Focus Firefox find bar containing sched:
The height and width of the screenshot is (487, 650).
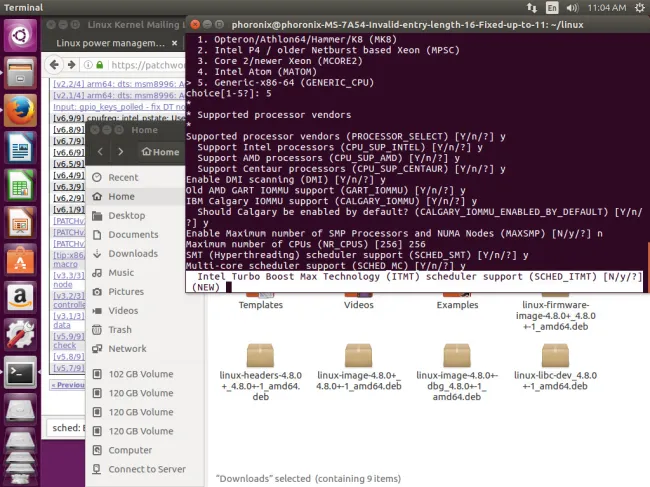click(66, 428)
